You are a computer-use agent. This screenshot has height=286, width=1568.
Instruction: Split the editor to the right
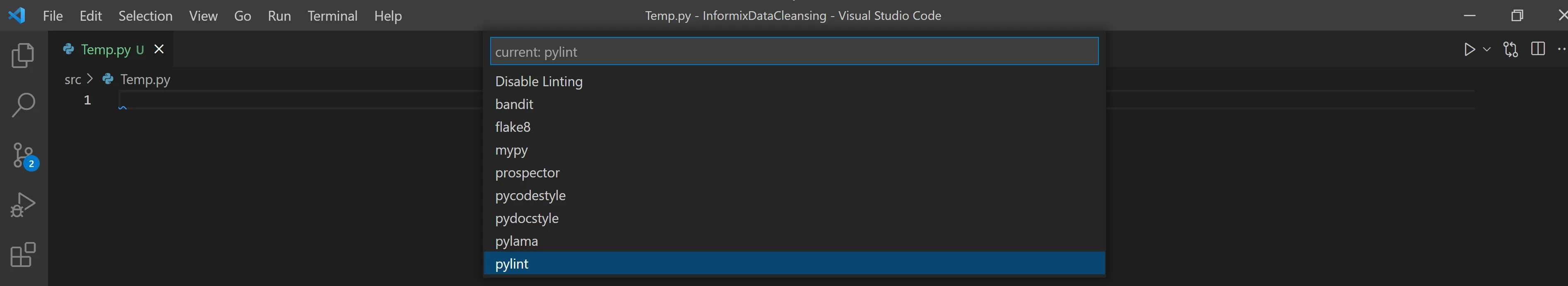click(1537, 49)
